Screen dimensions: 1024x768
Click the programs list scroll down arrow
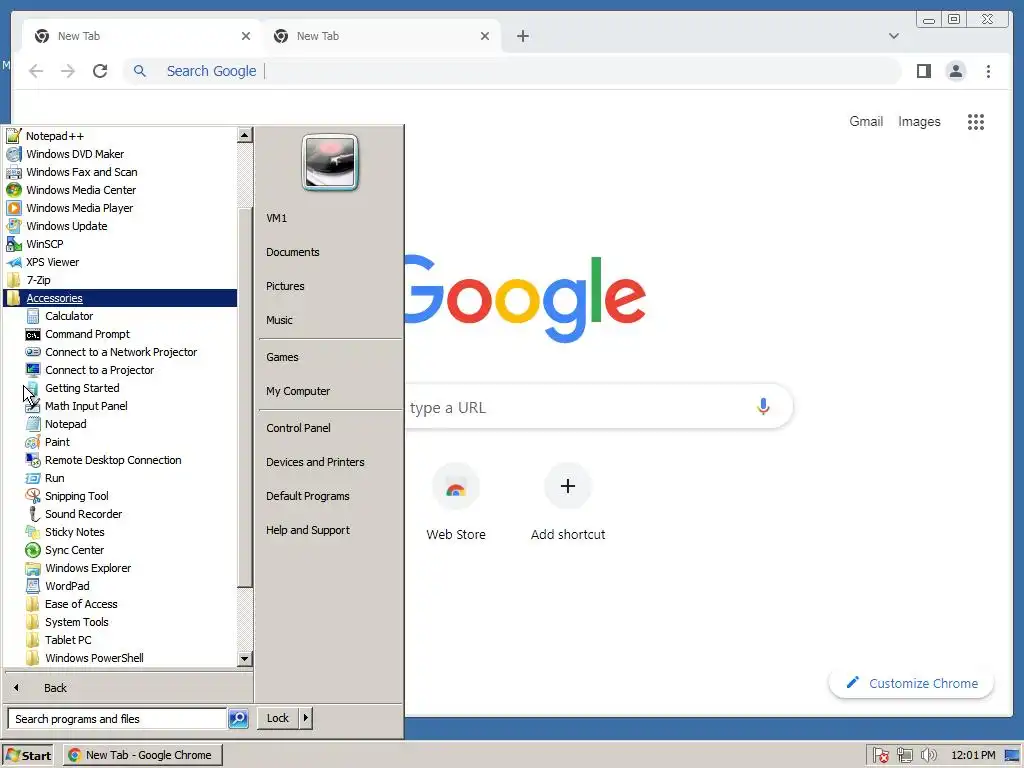[245, 658]
